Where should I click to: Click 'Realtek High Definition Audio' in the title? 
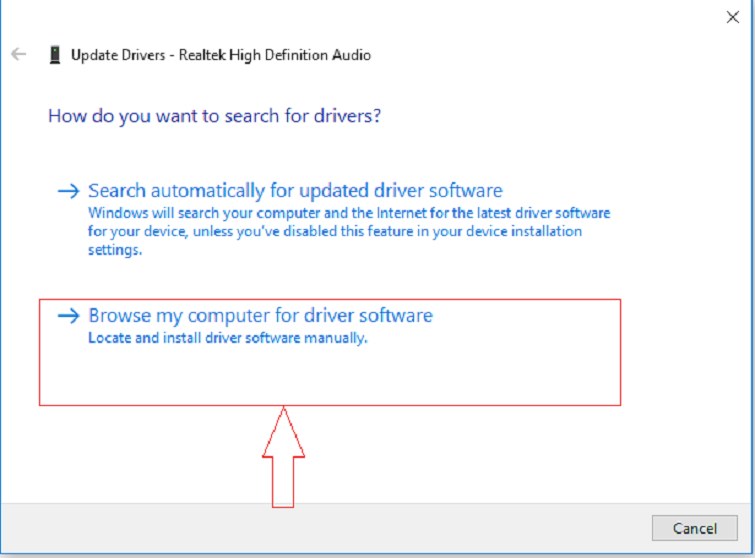(x=275, y=55)
